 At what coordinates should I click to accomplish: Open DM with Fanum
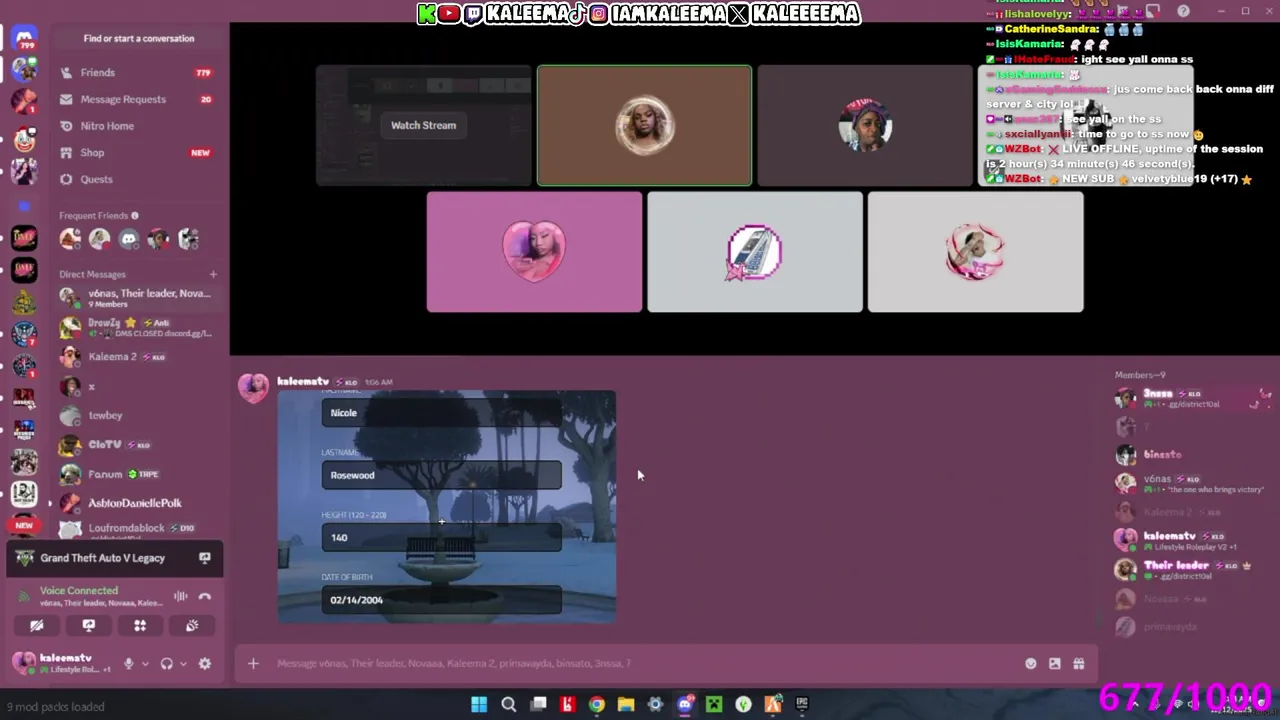(x=138, y=474)
